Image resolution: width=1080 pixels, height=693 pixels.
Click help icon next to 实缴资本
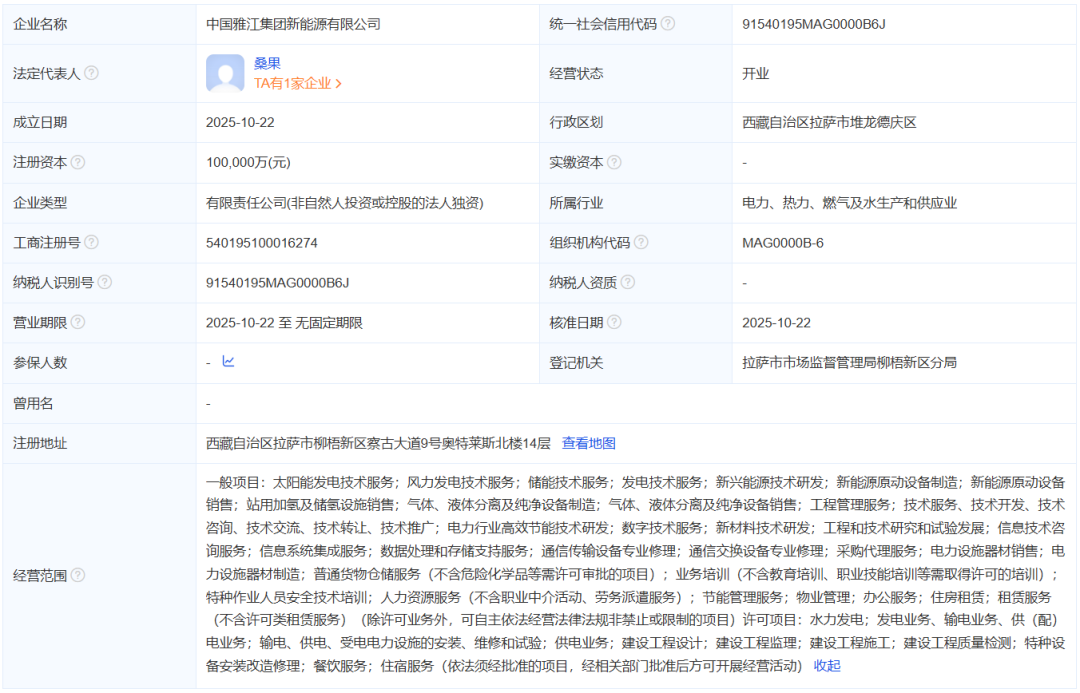pyautogui.click(x=614, y=162)
